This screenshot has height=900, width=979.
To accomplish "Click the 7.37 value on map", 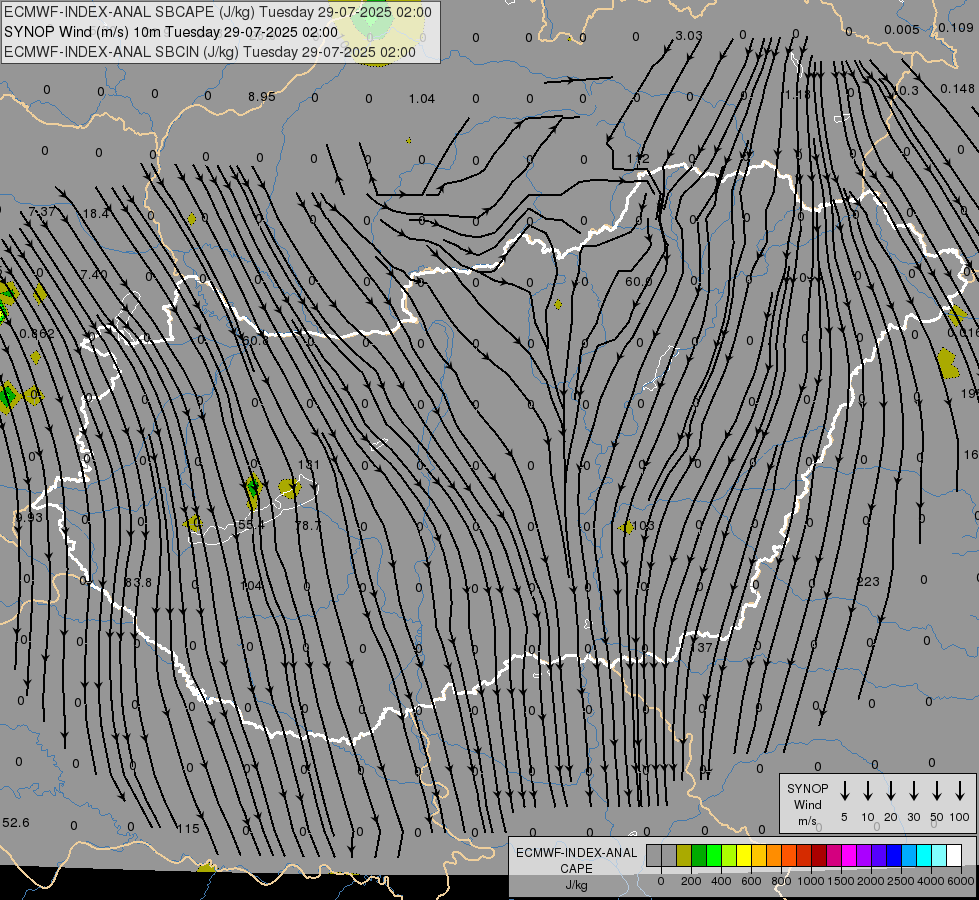I will (x=42, y=212).
